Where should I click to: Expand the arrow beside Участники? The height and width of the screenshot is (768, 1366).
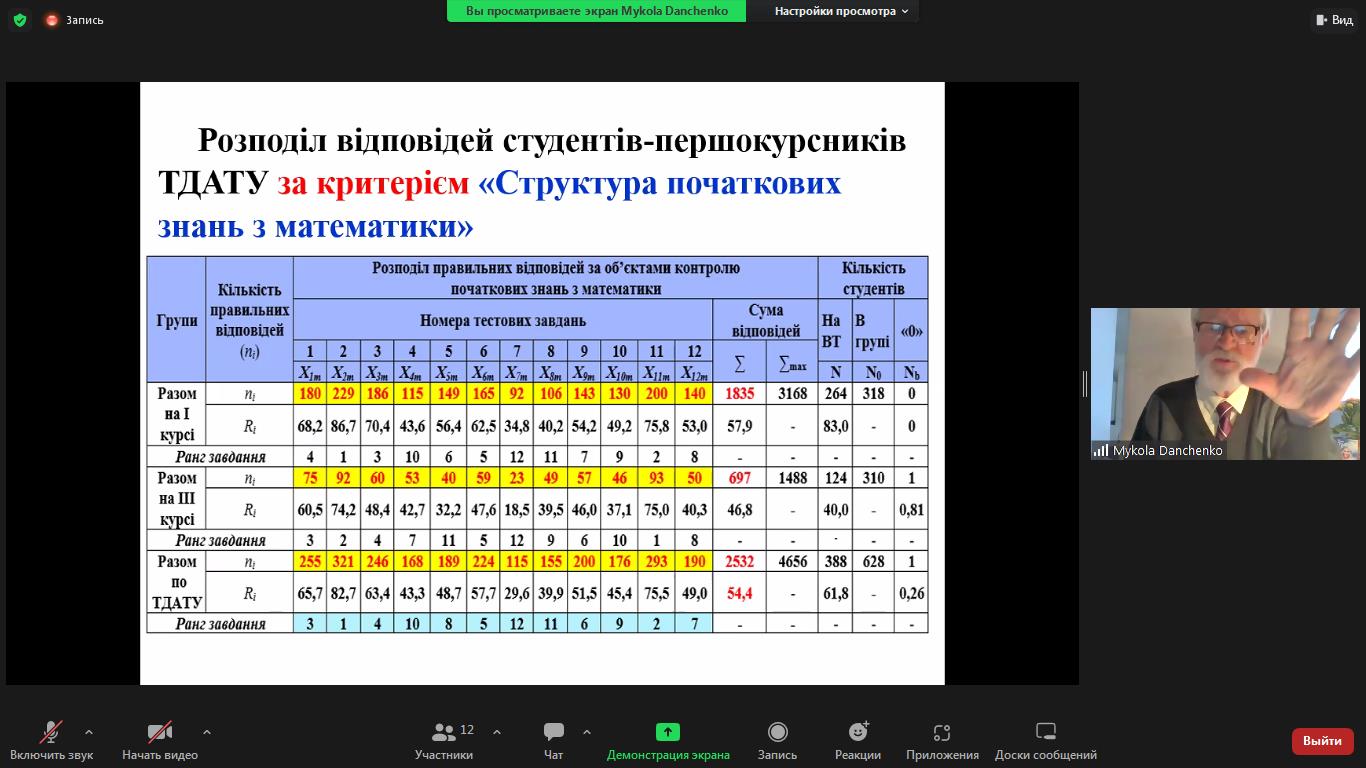pyautogui.click(x=497, y=732)
